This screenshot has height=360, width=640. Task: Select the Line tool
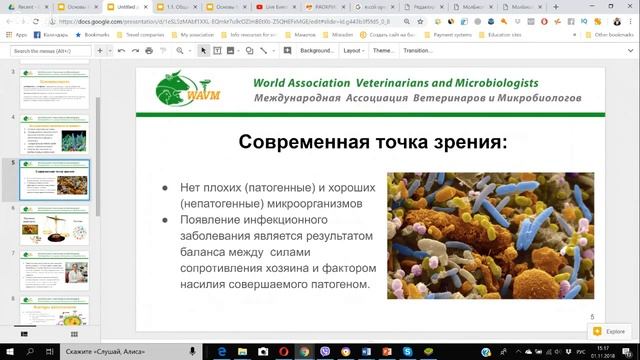(264, 51)
